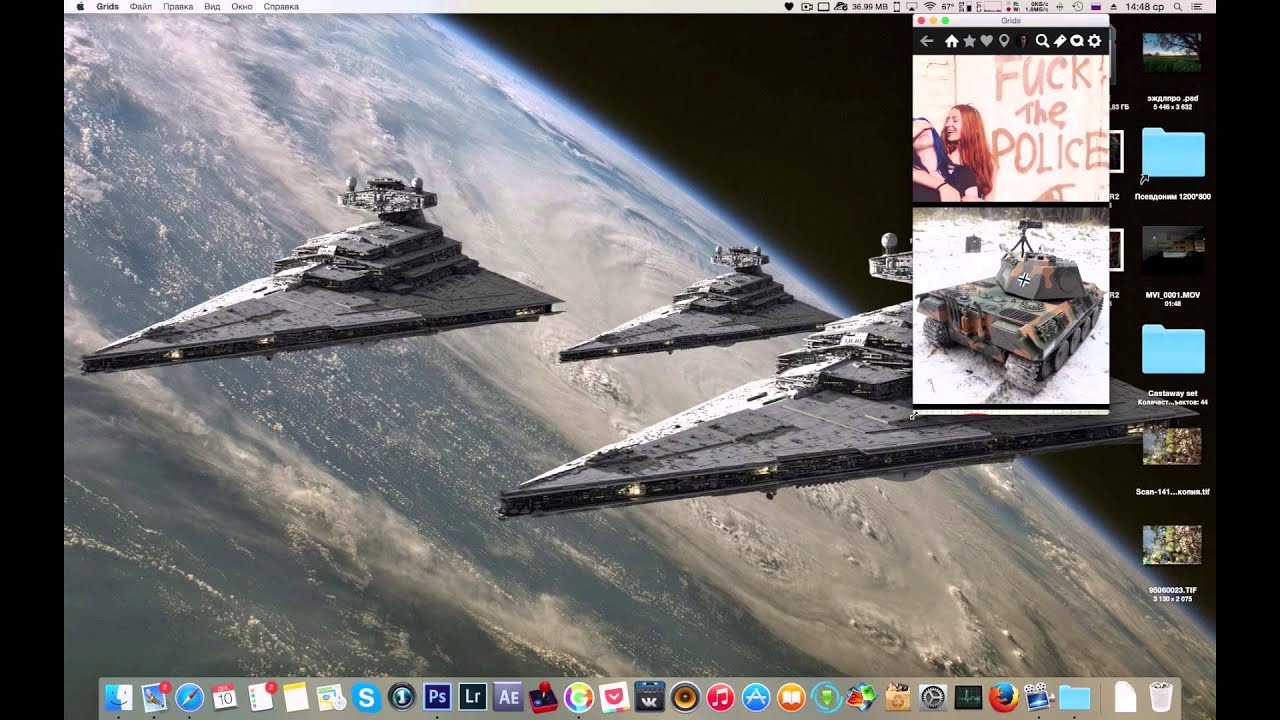Open the Trash in the Dock
This screenshot has height=720, width=1280.
pyautogui.click(x=1160, y=697)
